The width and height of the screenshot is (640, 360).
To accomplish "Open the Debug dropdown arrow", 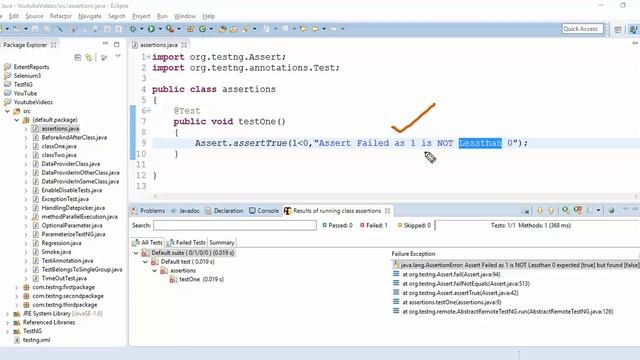I will coord(142,29).
